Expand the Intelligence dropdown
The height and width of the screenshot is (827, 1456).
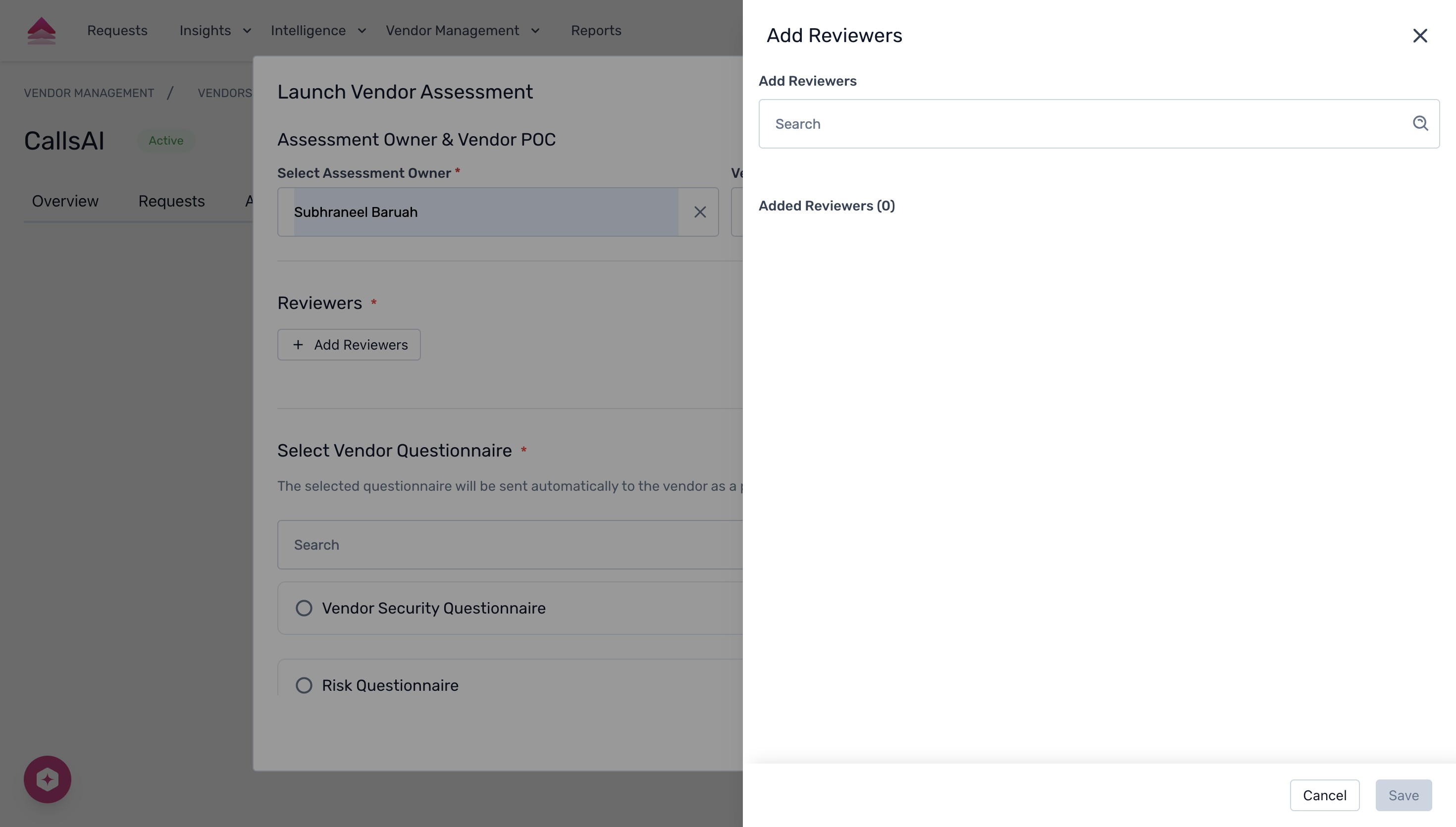tap(318, 31)
